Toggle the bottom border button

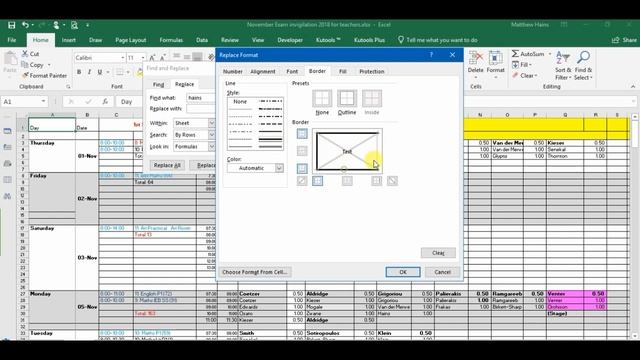pyautogui.click(x=302, y=168)
